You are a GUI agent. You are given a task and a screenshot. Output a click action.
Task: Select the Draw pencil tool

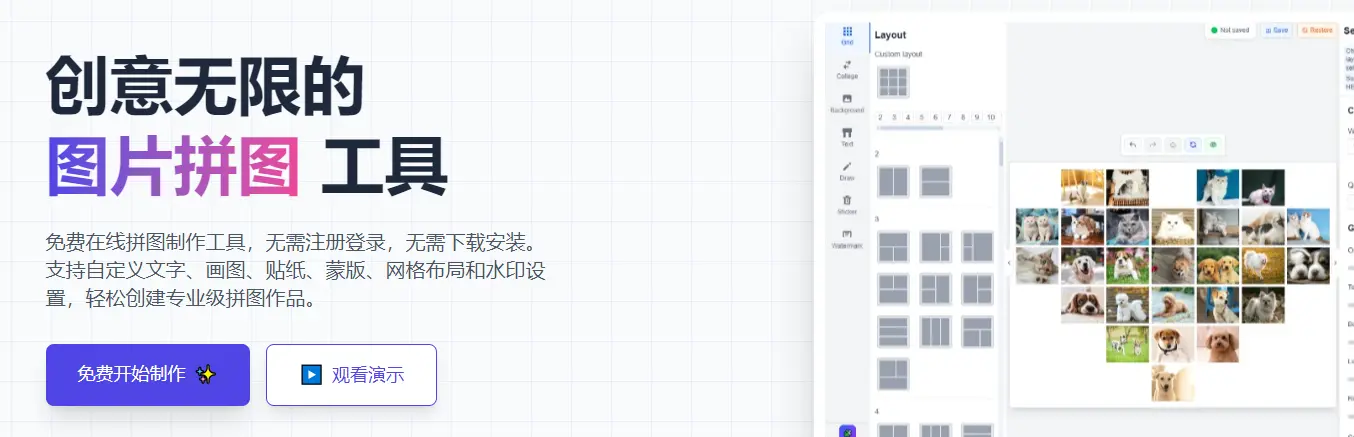[847, 171]
